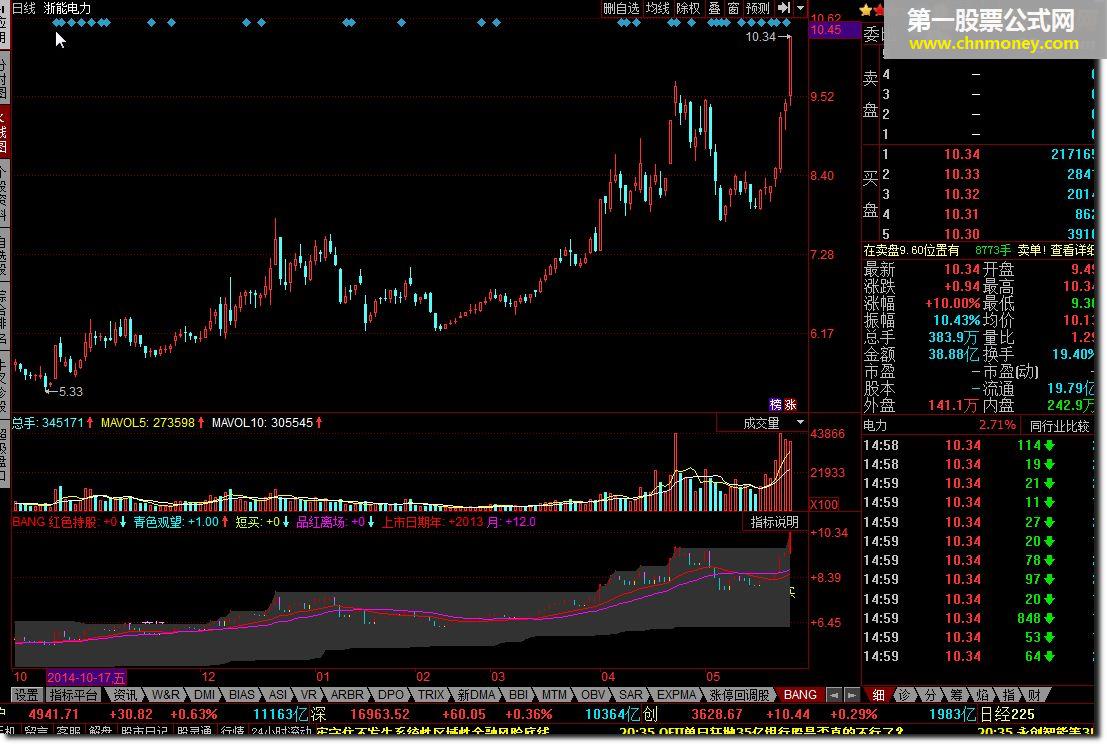Select the BIAS indicator tab
The width and height of the screenshot is (1107, 744).
click(x=241, y=695)
